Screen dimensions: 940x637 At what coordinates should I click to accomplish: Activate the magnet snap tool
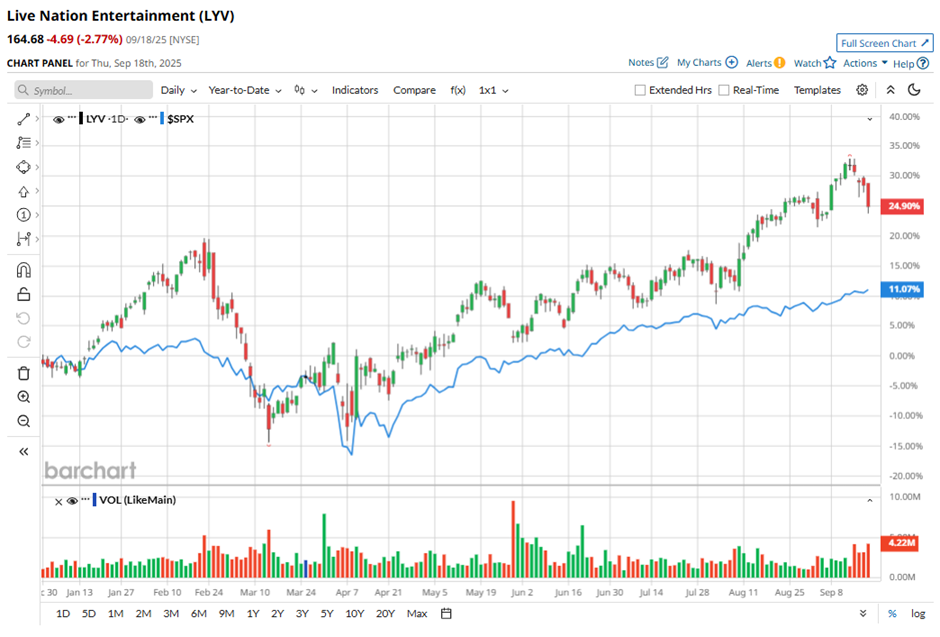[x=24, y=270]
